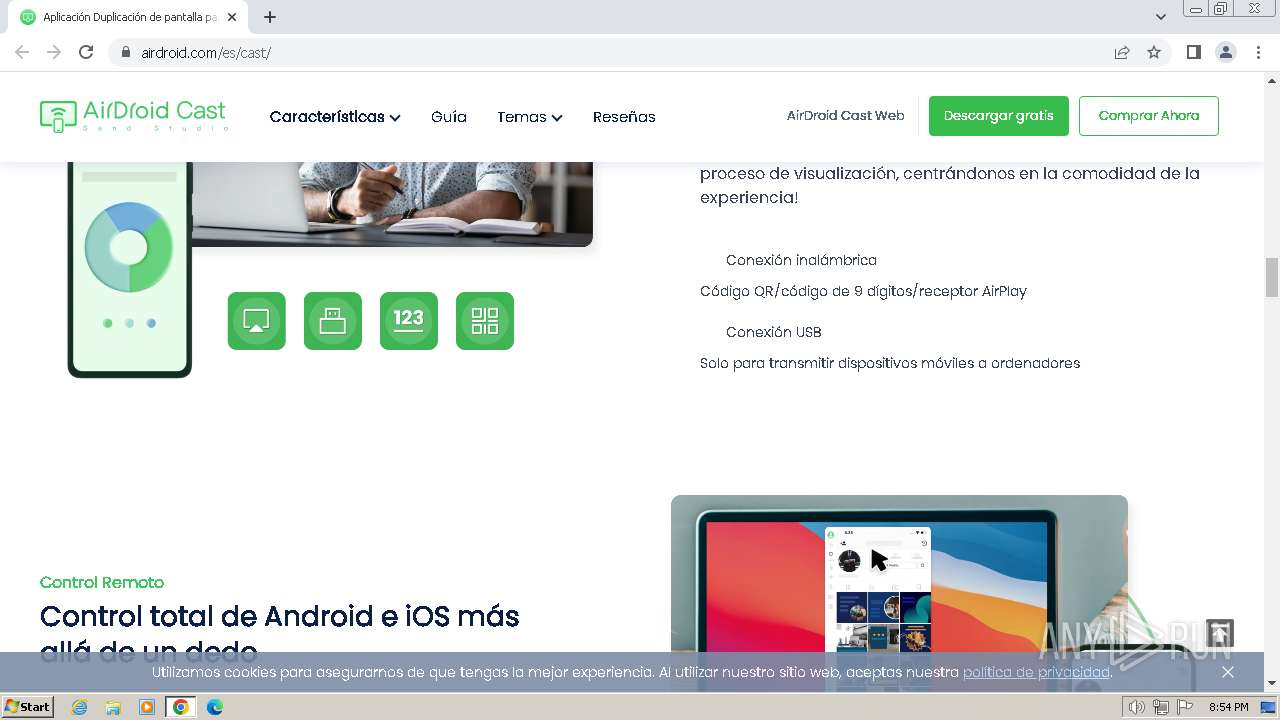1280x720 pixels.
Task: Click the AirDroid Cast logo
Action: click(133, 116)
